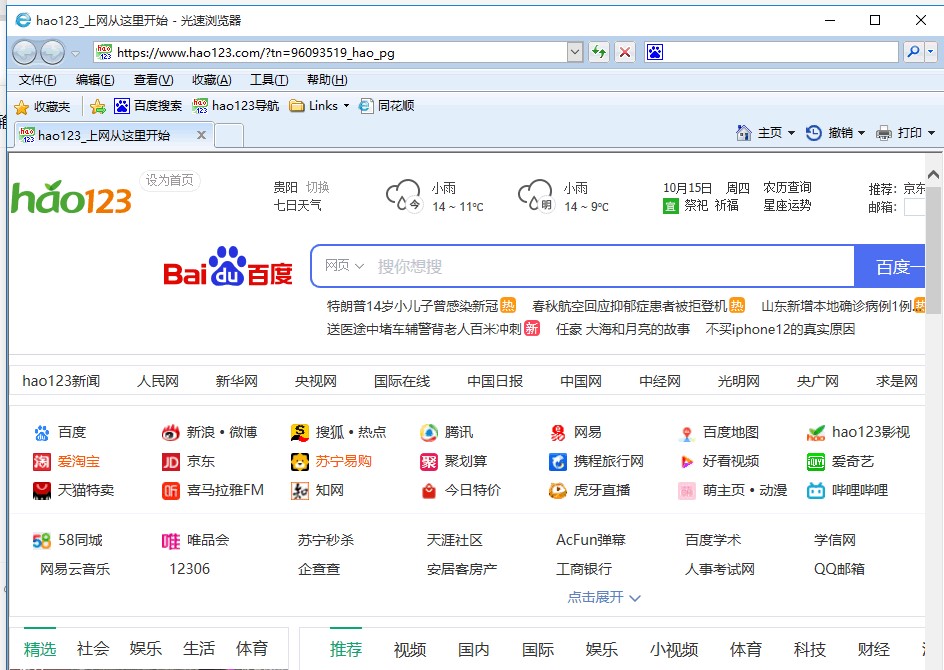Screen dimensions: 944x670
Task: Switch to the 视频 tab in bottom navigation
Action: click(x=410, y=649)
